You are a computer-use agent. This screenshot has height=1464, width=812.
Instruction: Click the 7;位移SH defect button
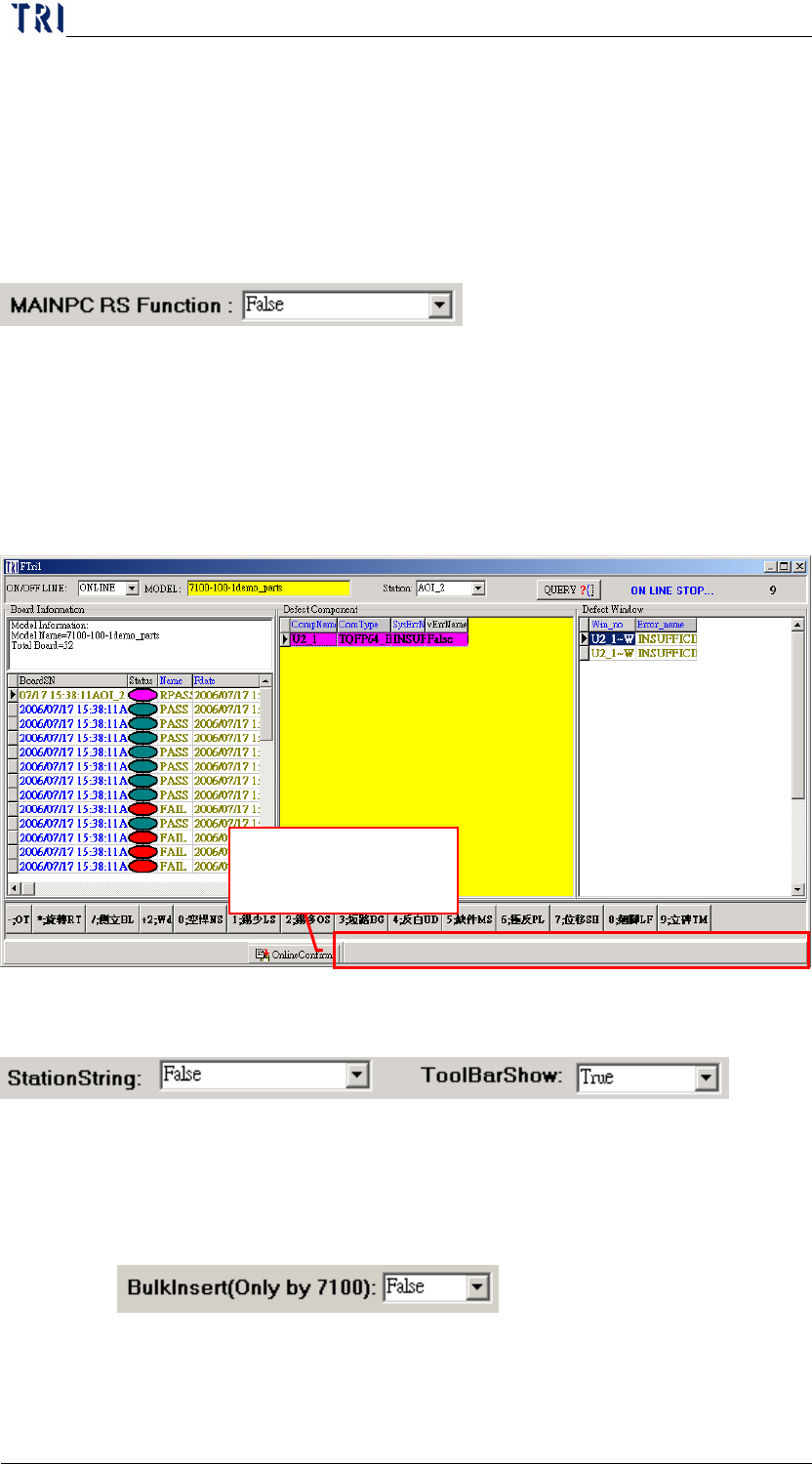coord(578,919)
